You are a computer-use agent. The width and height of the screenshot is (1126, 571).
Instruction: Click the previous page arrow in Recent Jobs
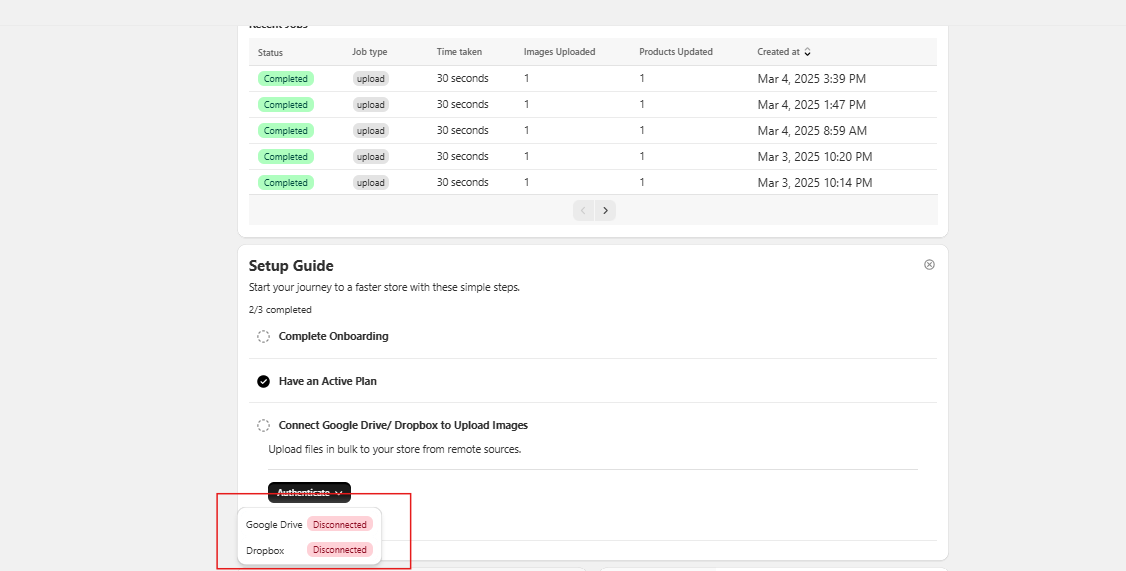pyautogui.click(x=583, y=210)
